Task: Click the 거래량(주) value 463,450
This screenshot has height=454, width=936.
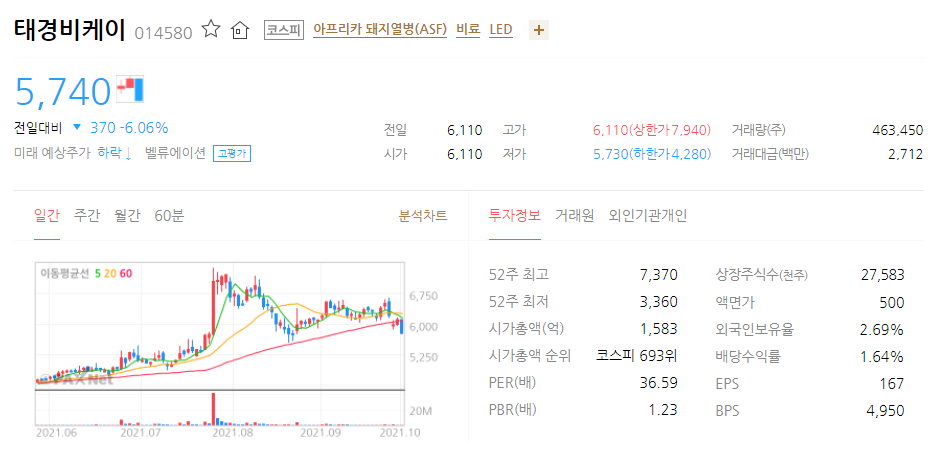Action: [x=897, y=129]
